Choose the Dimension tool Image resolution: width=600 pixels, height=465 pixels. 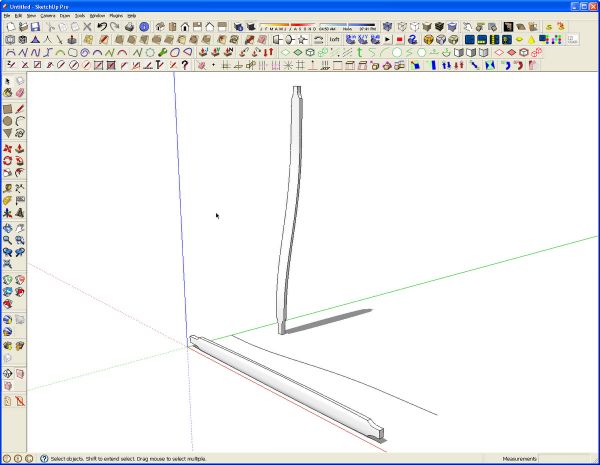pyautogui.click(x=20, y=188)
